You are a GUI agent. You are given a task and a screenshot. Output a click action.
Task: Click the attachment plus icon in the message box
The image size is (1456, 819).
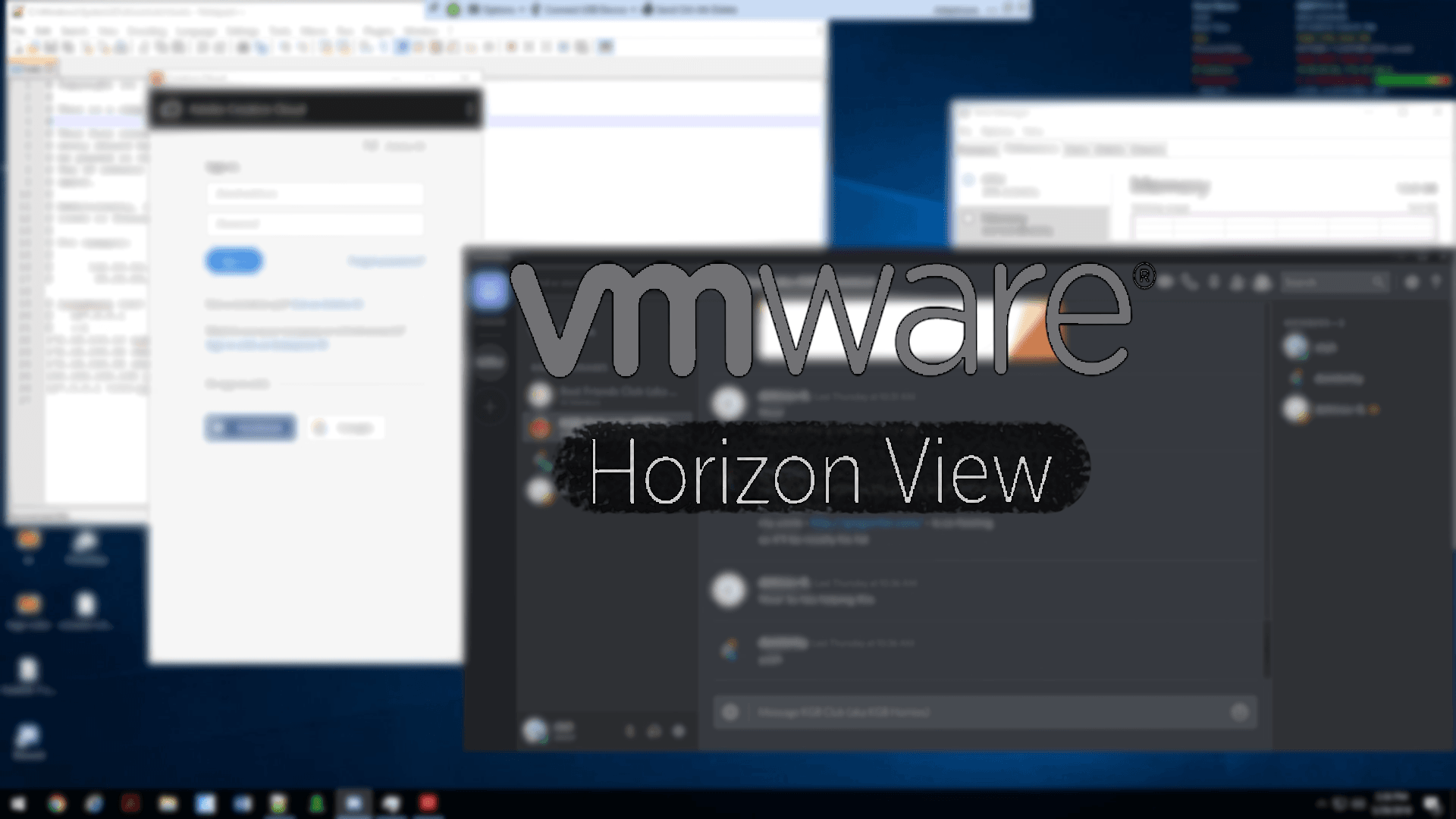730,712
